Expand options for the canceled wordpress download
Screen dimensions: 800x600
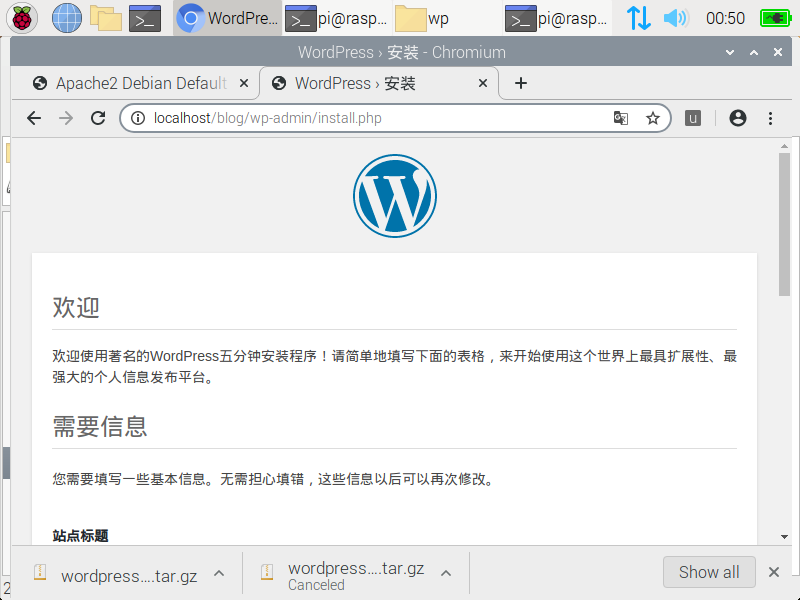pyautogui.click(x=446, y=573)
